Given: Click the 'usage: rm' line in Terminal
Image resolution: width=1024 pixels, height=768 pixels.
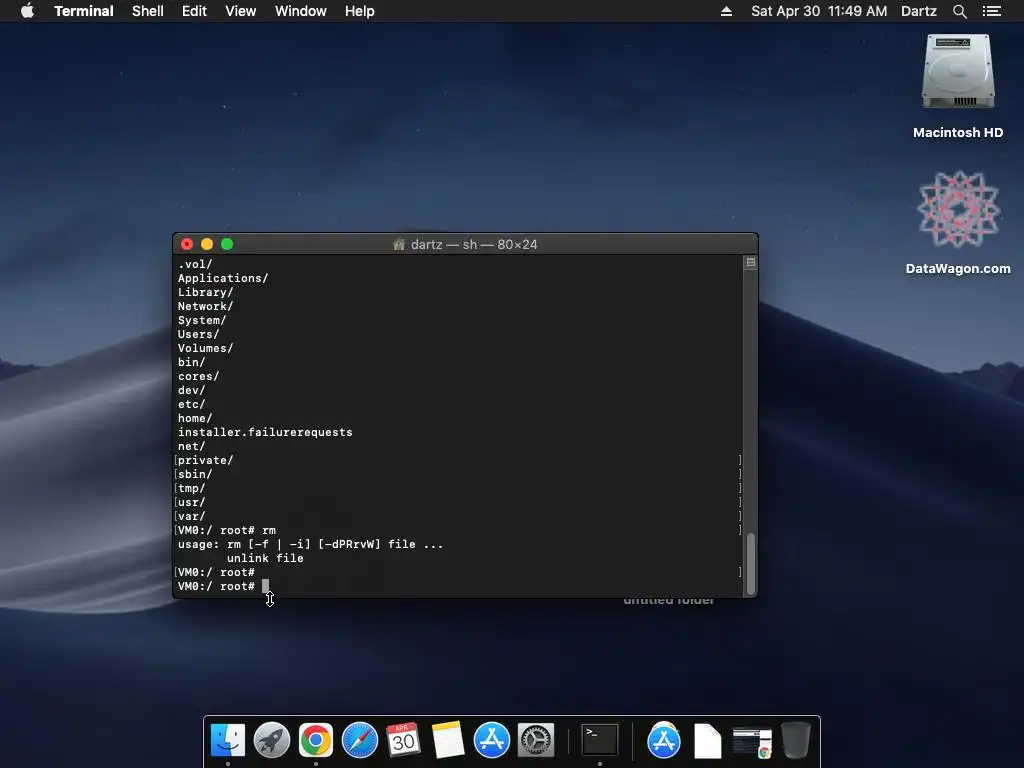Looking at the screenshot, I should [x=310, y=544].
